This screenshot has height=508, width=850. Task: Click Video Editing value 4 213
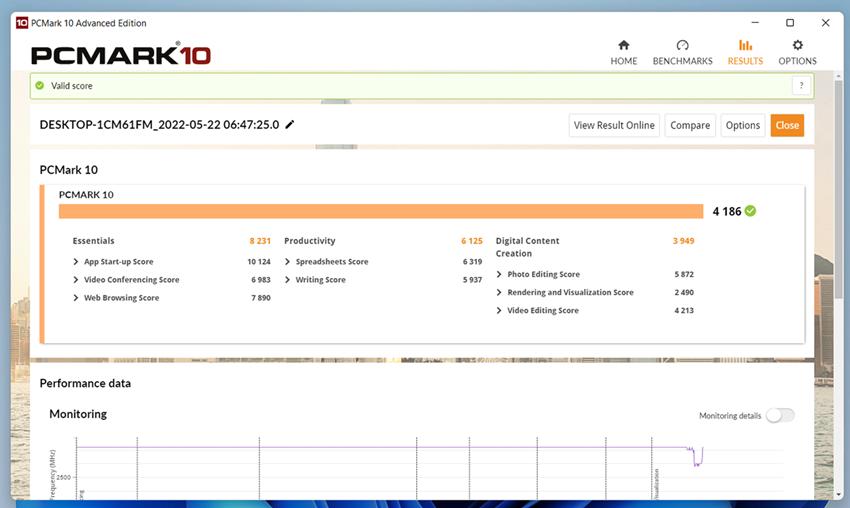tap(684, 311)
